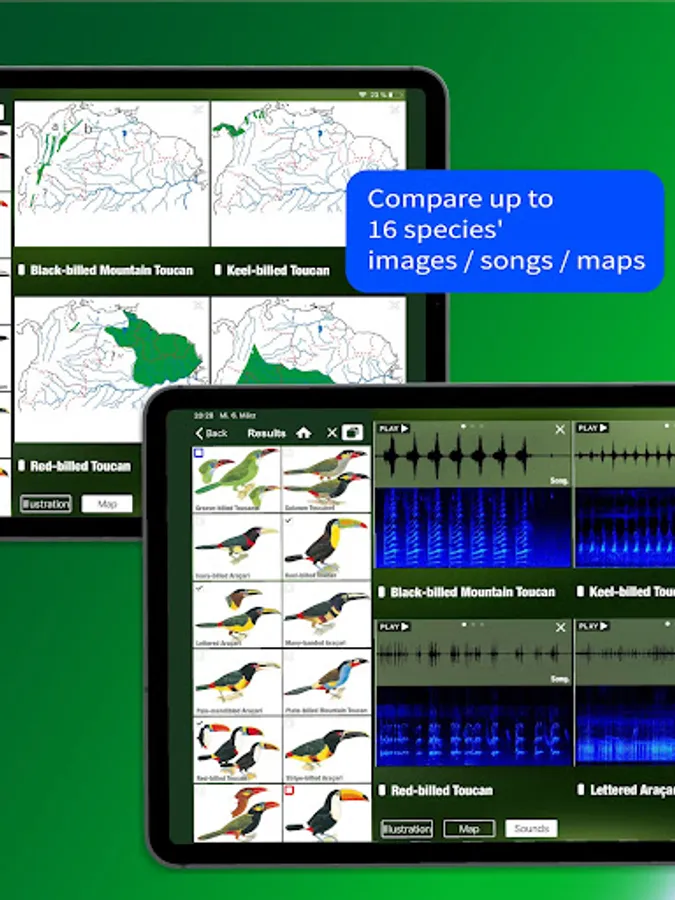Viewport: 675px width, 900px height.
Task: Uncheck the Red-billed Toucan thumbnail checkbox
Action: [x=199, y=724]
